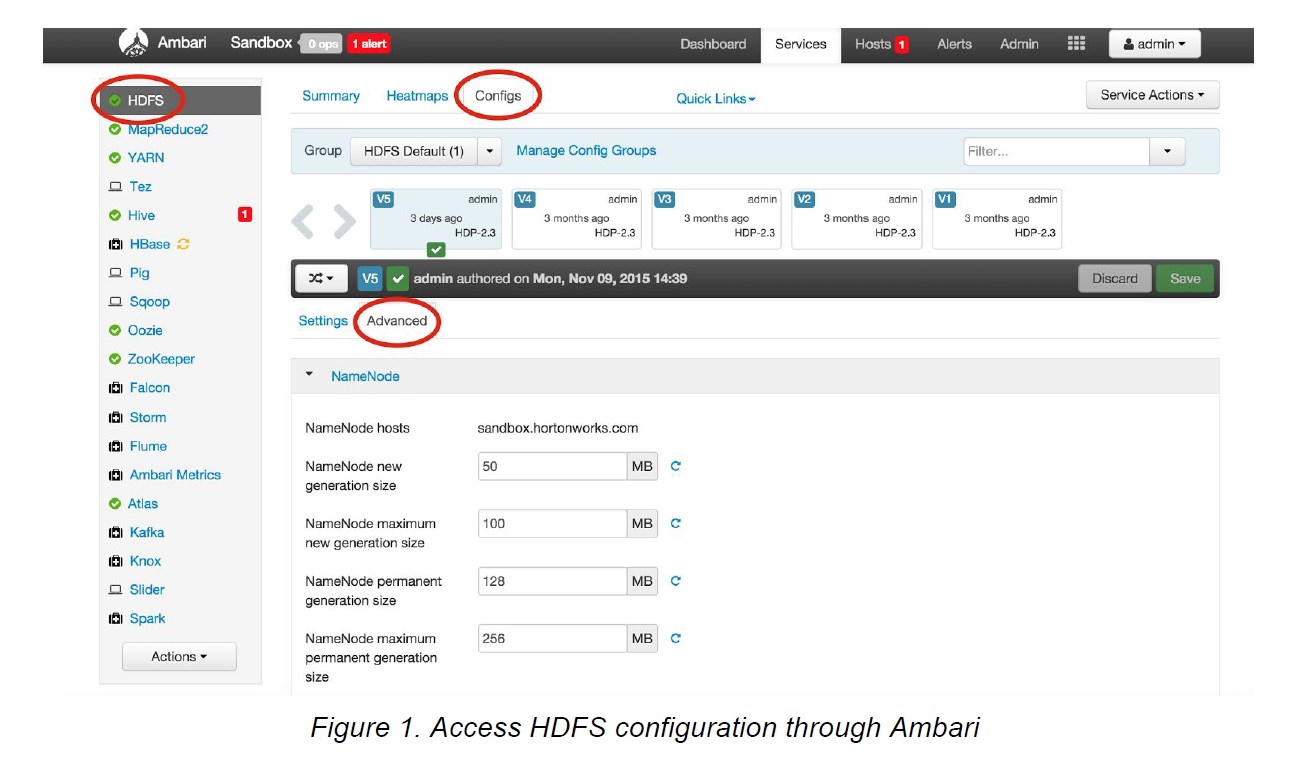Viewport: 1310px width, 763px height.
Task: Select the V4 config version card
Action: pyautogui.click(x=576, y=219)
